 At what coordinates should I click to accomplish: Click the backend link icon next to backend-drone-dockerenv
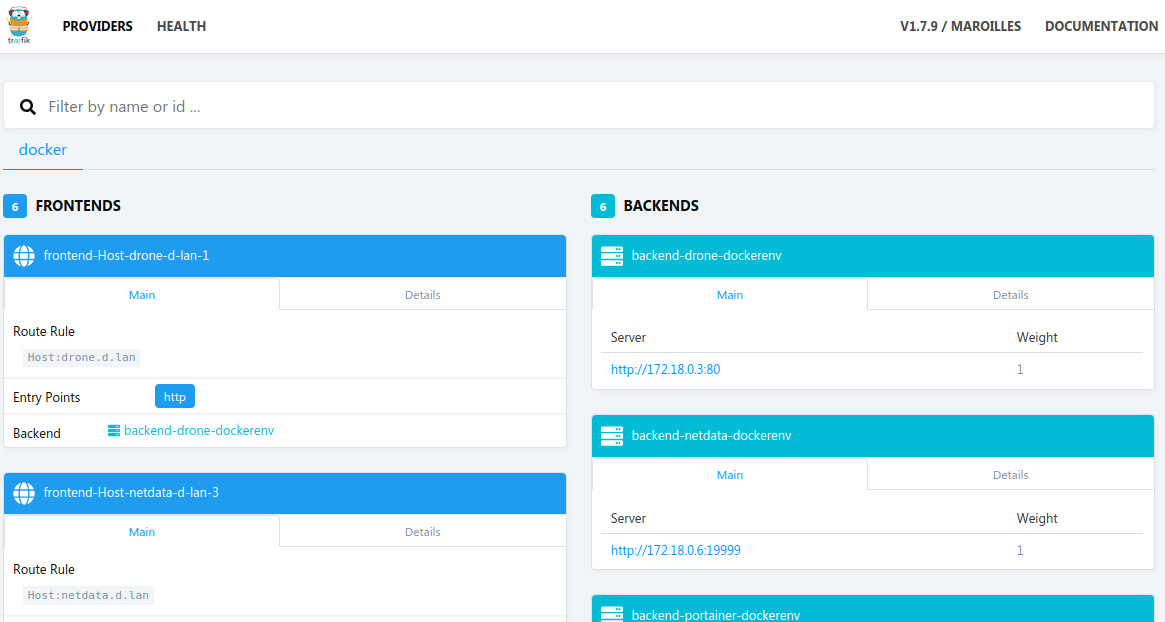pyautogui.click(x=113, y=429)
